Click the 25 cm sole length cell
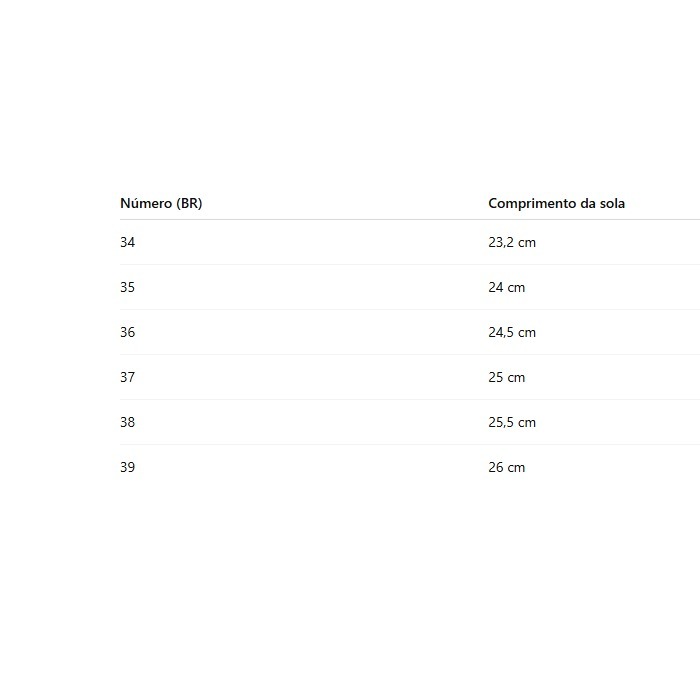This screenshot has height=700, width=700. pyautogui.click(x=506, y=377)
